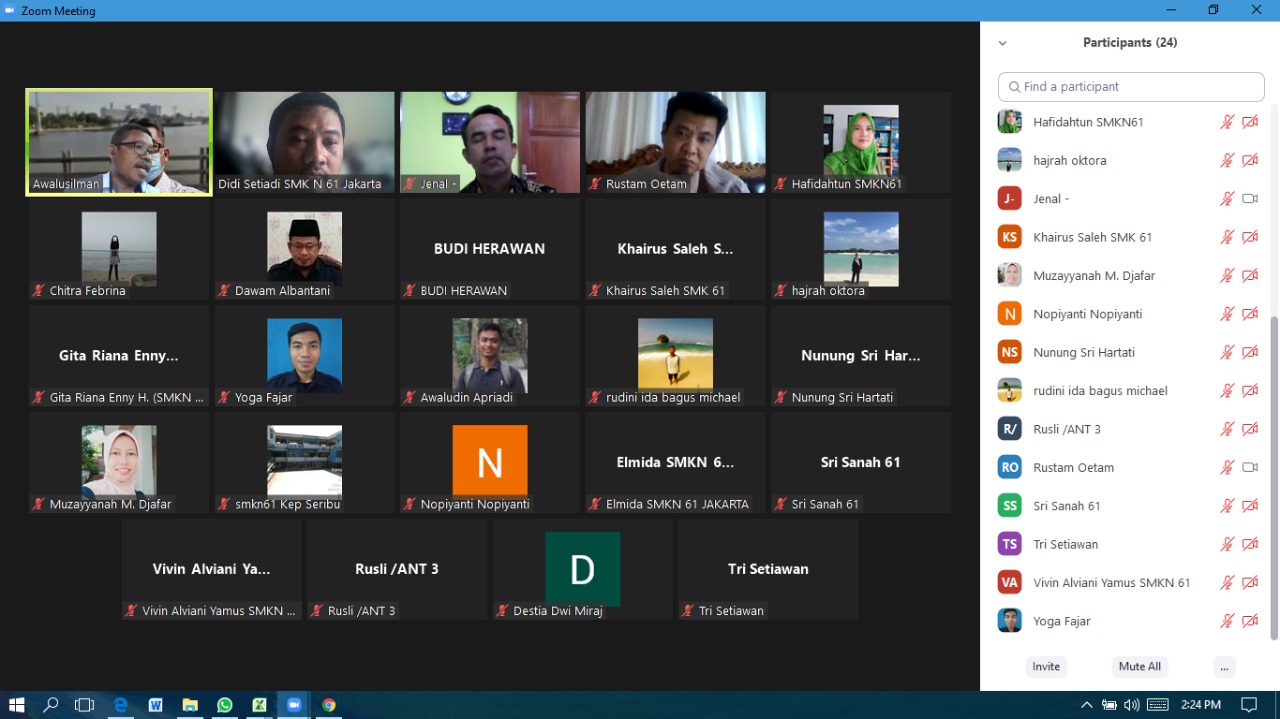The height and width of the screenshot is (719, 1280).
Task: Select Awaludin Apriadi's video tile
Action: pos(490,356)
